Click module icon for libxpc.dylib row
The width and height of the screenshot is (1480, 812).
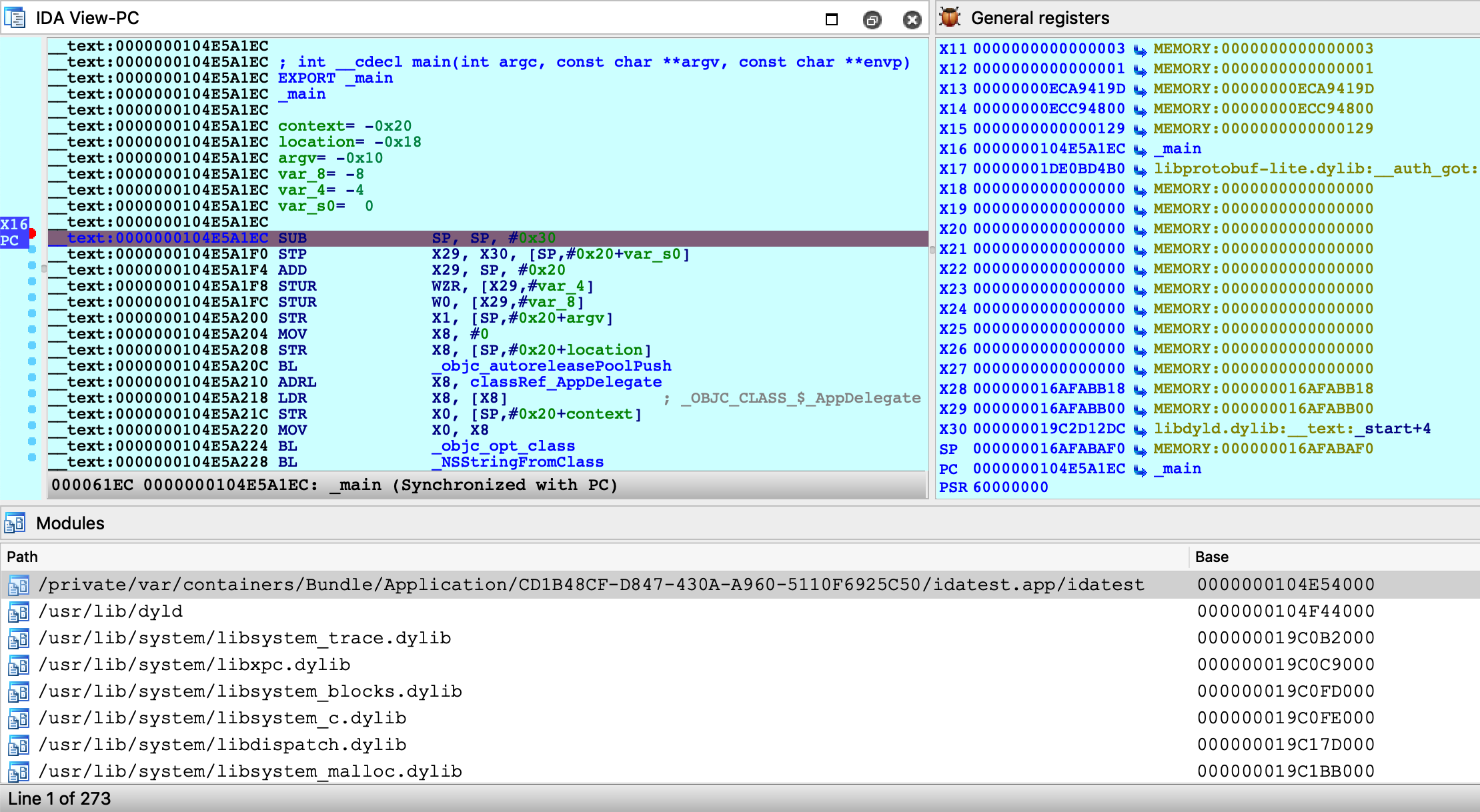tap(19, 665)
